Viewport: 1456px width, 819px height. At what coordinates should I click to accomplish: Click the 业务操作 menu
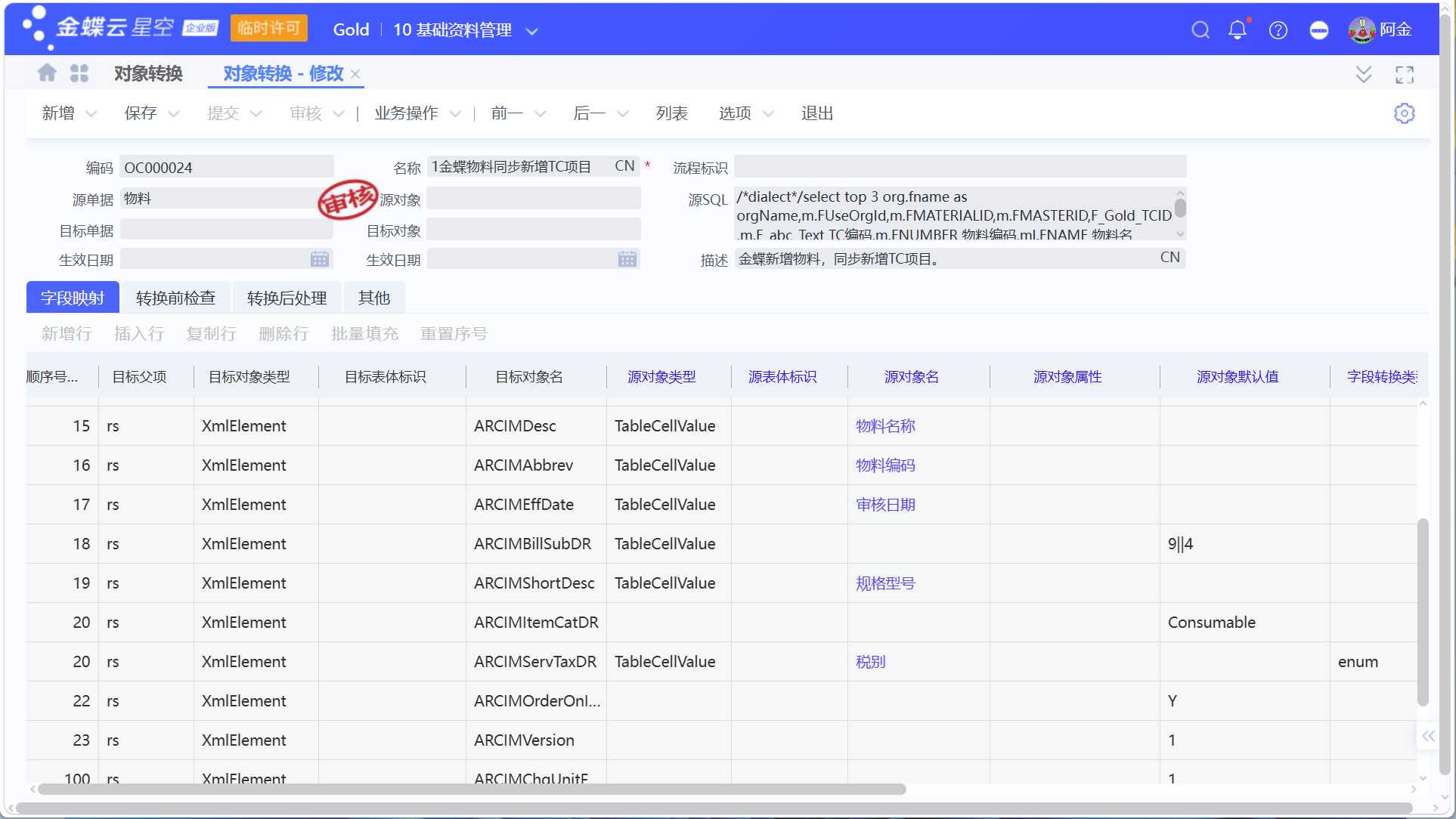pyautogui.click(x=406, y=113)
